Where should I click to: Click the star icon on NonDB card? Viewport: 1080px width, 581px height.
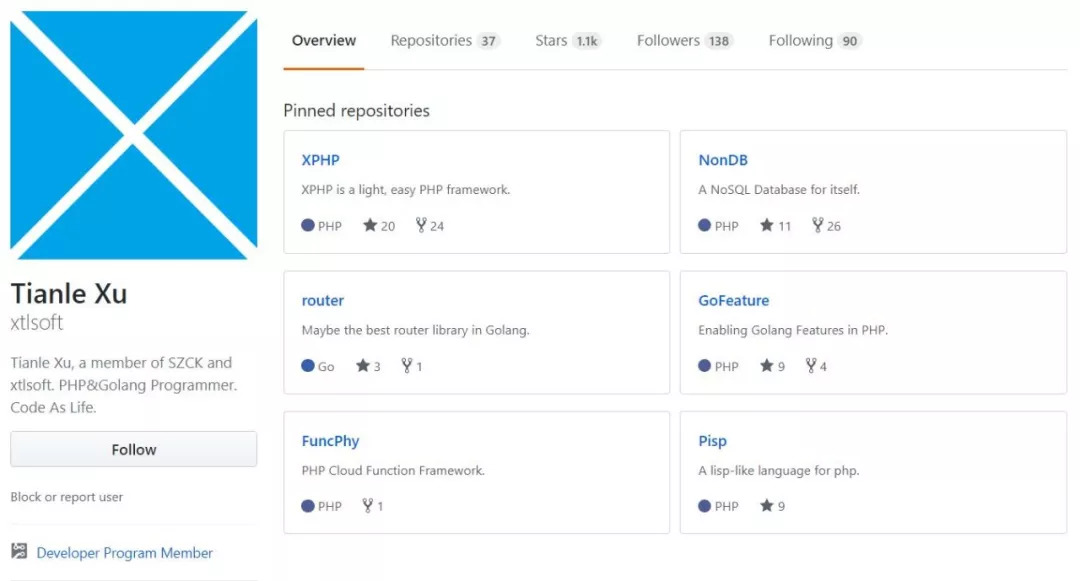point(767,226)
